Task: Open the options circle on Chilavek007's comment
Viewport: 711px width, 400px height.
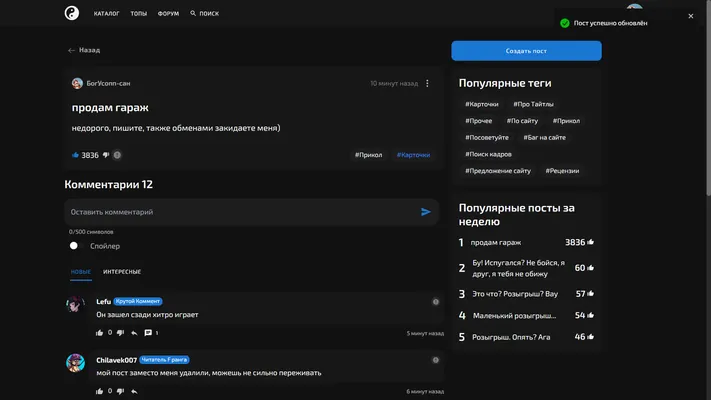Action: tap(435, 360)
